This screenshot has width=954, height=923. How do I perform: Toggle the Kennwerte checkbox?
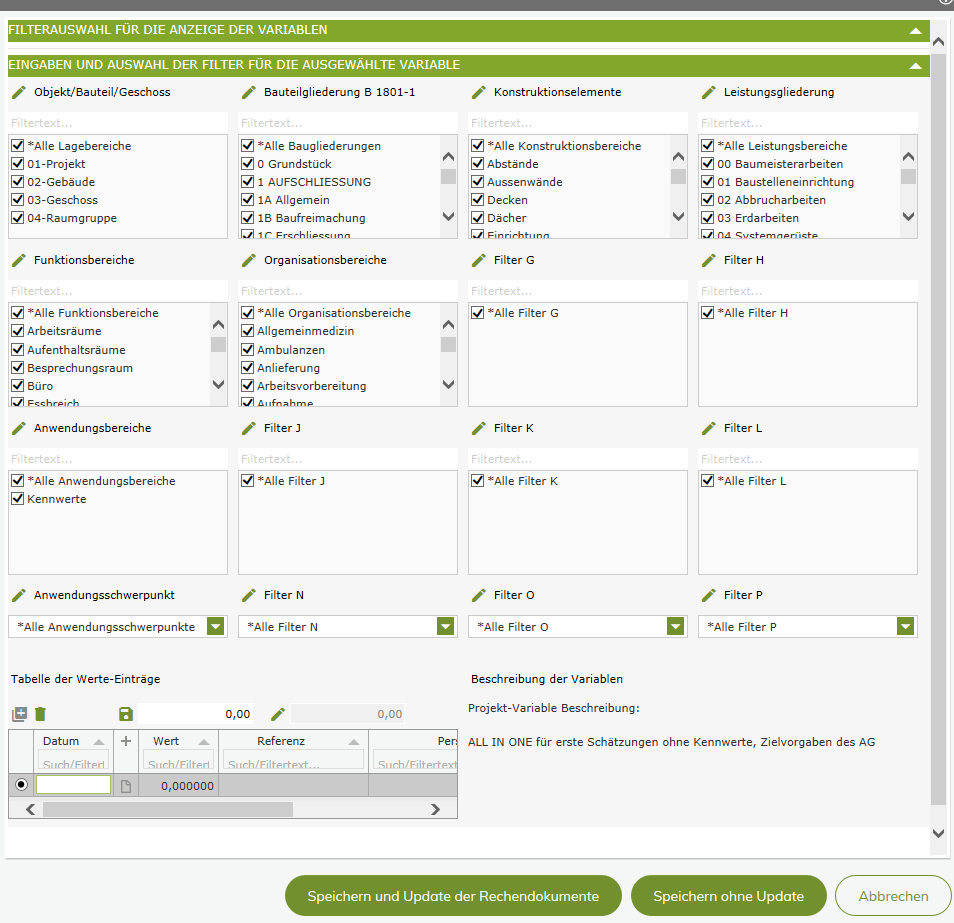(x=18, y=499)
